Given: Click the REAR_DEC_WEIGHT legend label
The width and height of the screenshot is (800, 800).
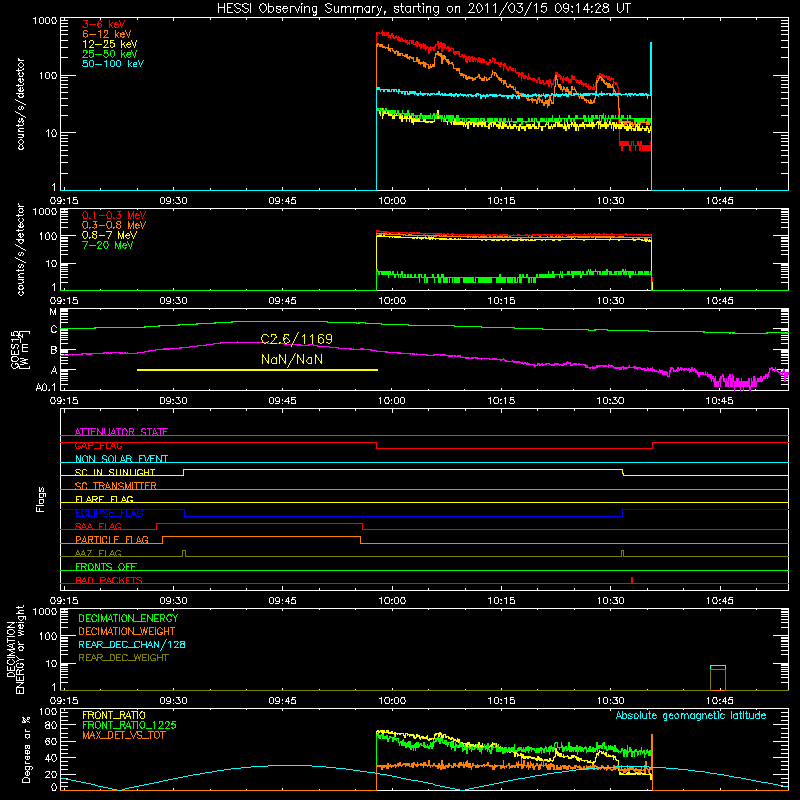Looking at the screenshot, I should (123, 658).
